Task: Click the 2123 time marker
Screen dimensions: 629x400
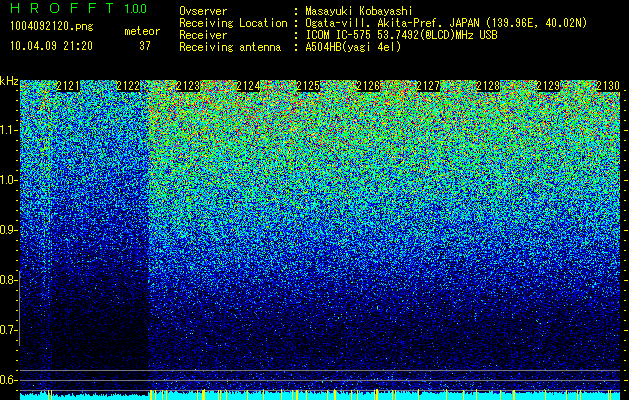Action: [x=188, y=86]
